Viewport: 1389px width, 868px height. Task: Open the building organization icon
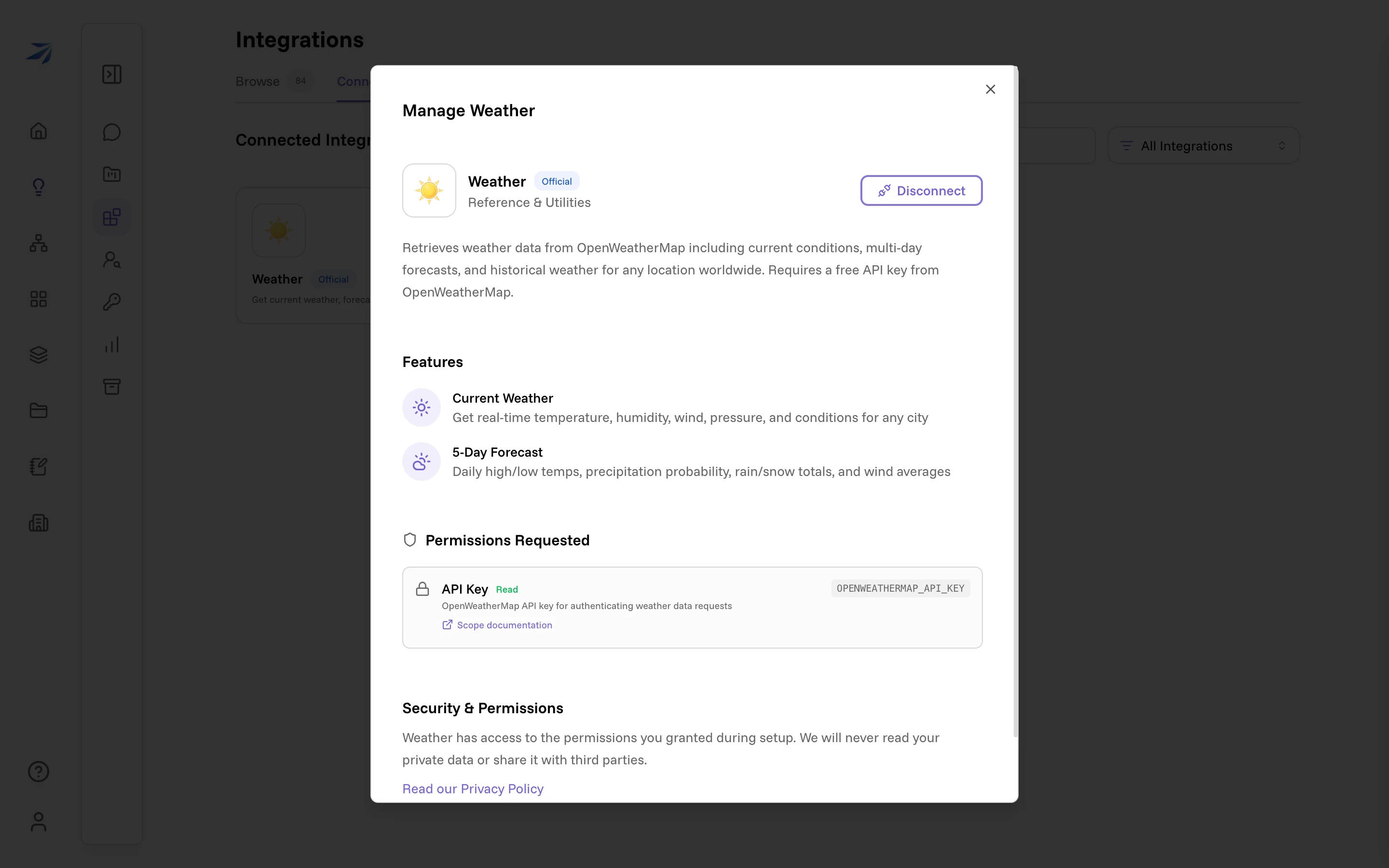coord(39,522)
